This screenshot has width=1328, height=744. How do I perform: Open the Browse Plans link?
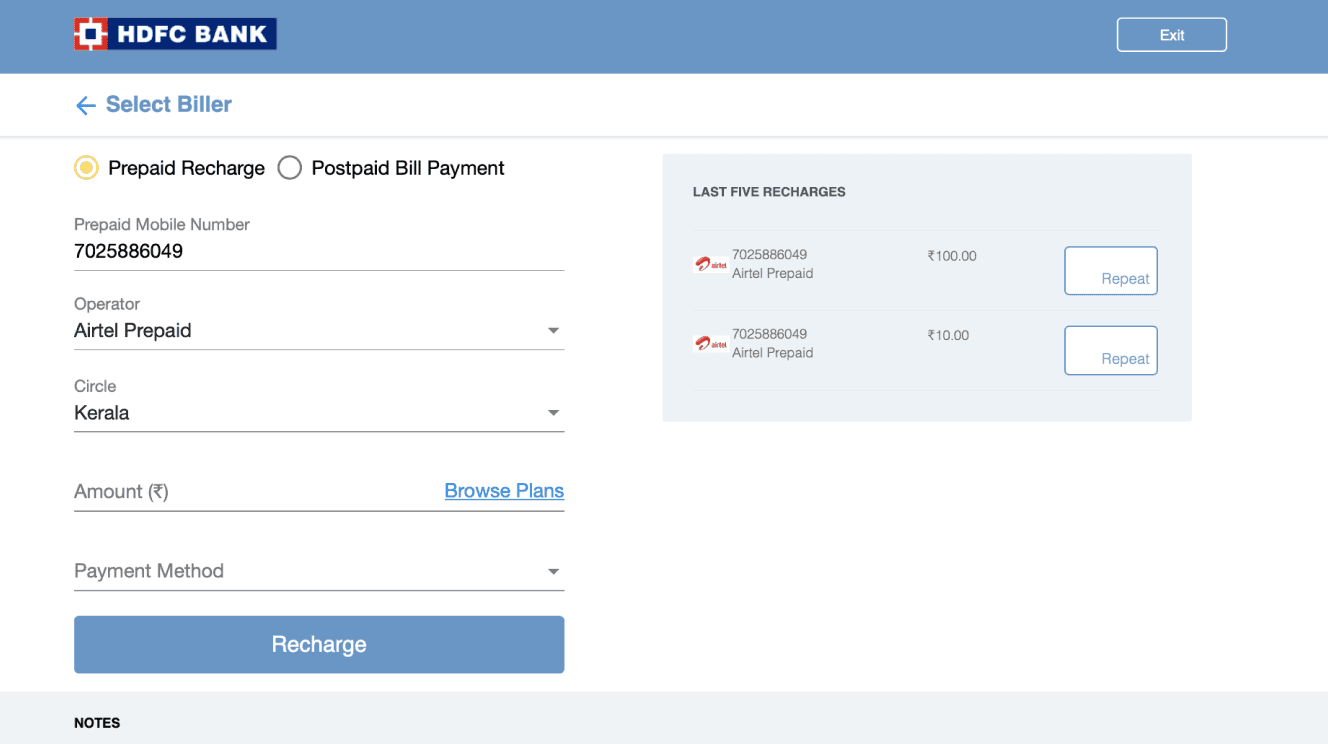[x=504, y=491]
